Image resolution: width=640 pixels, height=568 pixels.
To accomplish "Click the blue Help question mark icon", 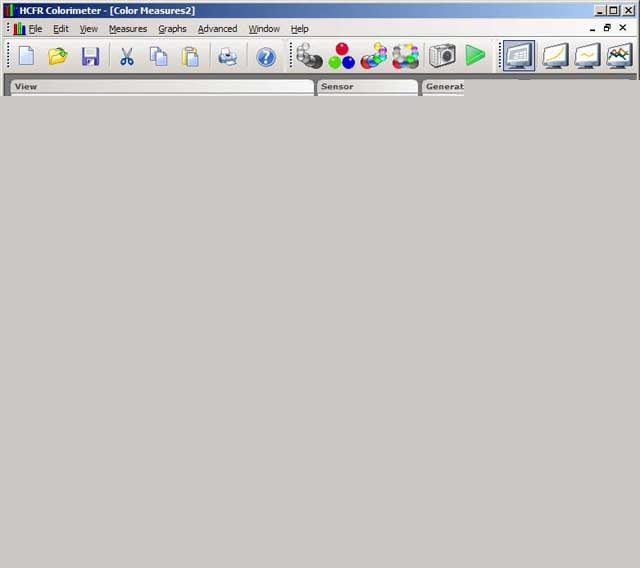I will pyautogui.click(x=266, y=57).
